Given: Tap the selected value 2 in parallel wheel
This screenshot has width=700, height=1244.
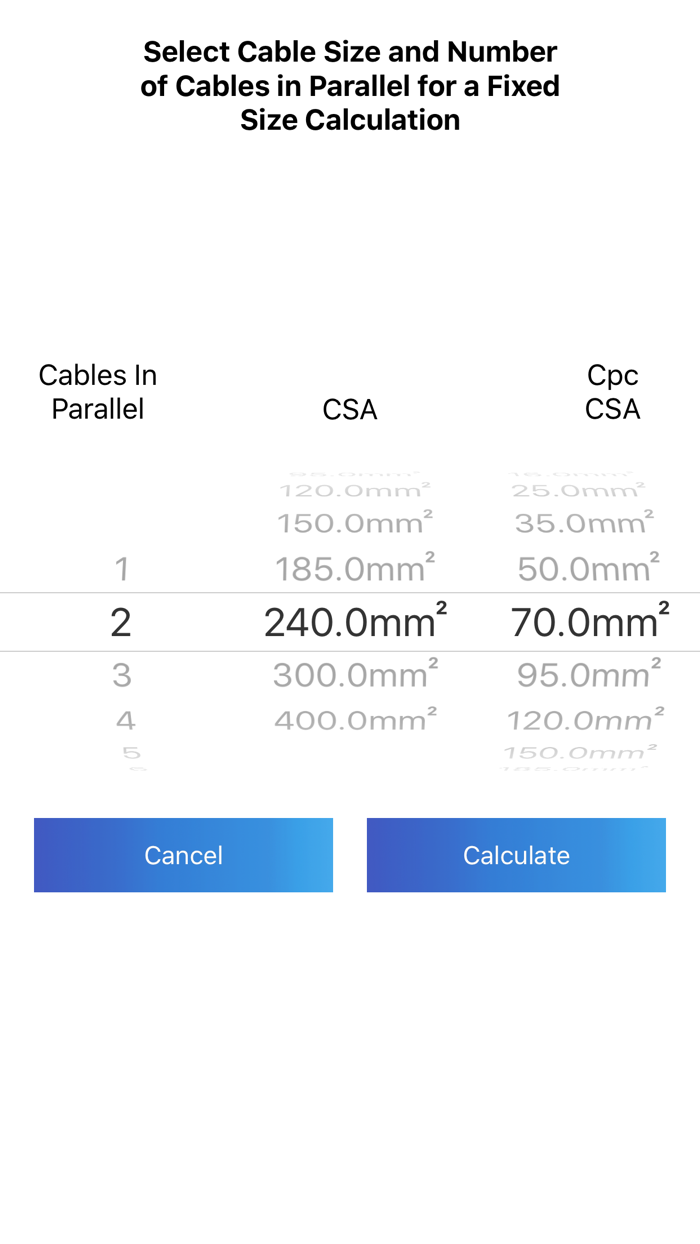Looking at the screenshot, I should (x=121, y=621).
